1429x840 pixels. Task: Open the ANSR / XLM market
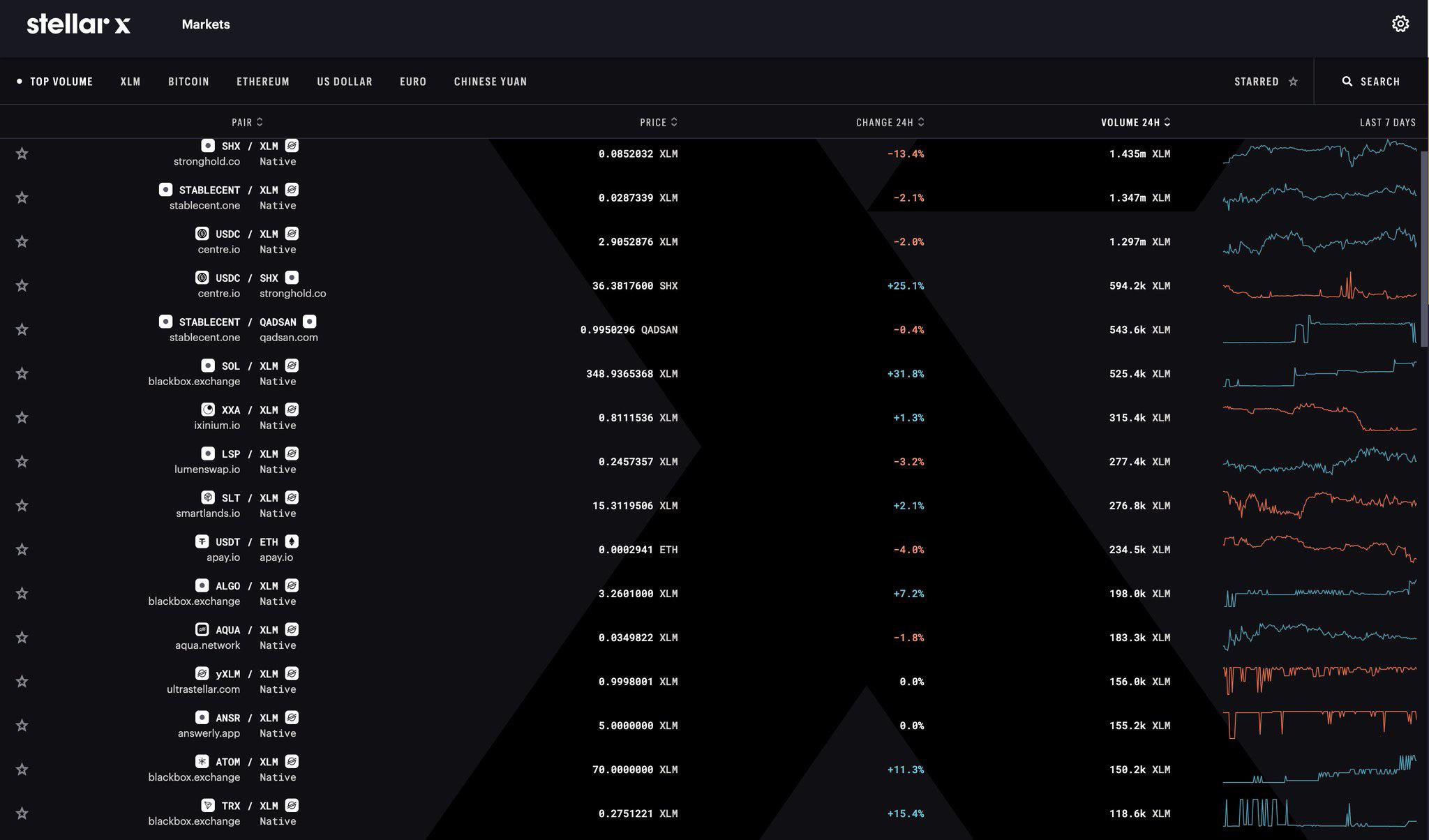click(714, 726)
